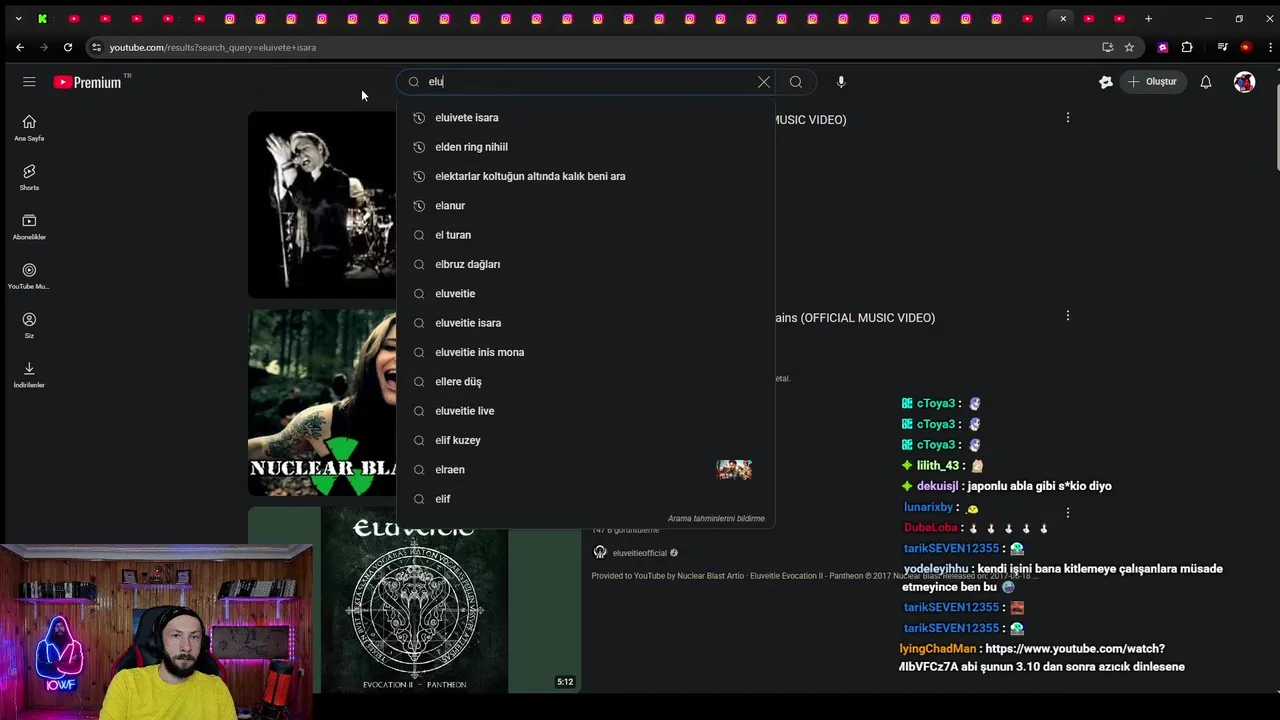
Task: Open the YouTube hamburger guide menu
Action: [x=29, y=82]
